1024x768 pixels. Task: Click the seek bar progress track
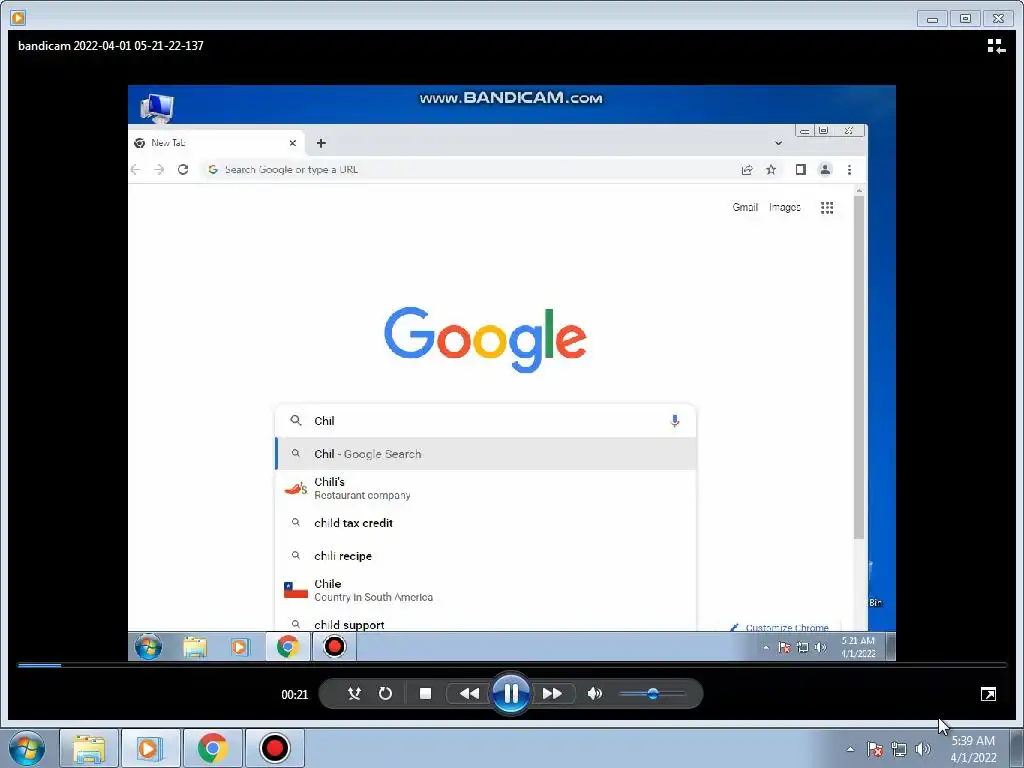pos(512,665)
